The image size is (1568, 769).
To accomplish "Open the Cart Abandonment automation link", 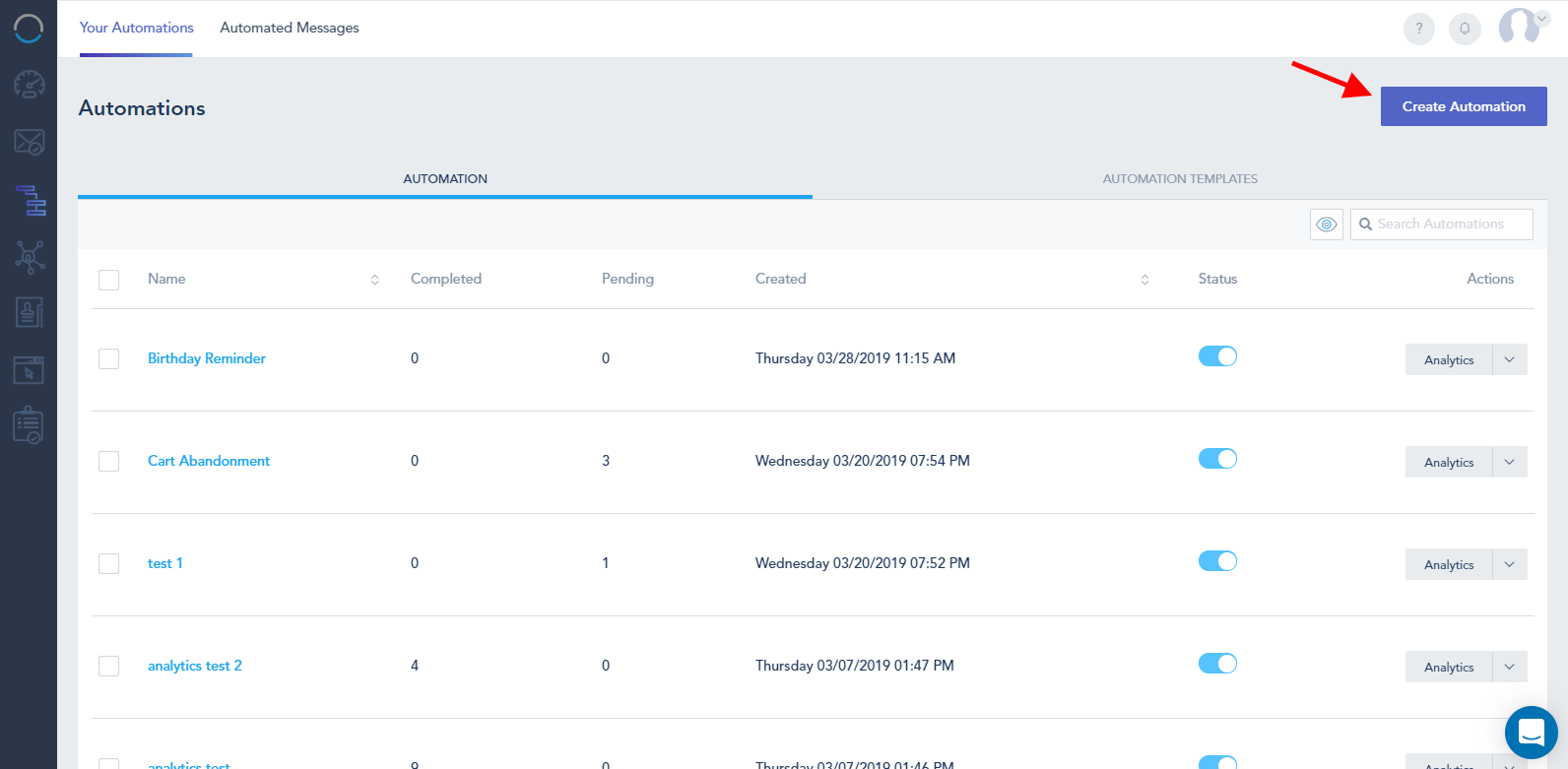I will point(209,461).
